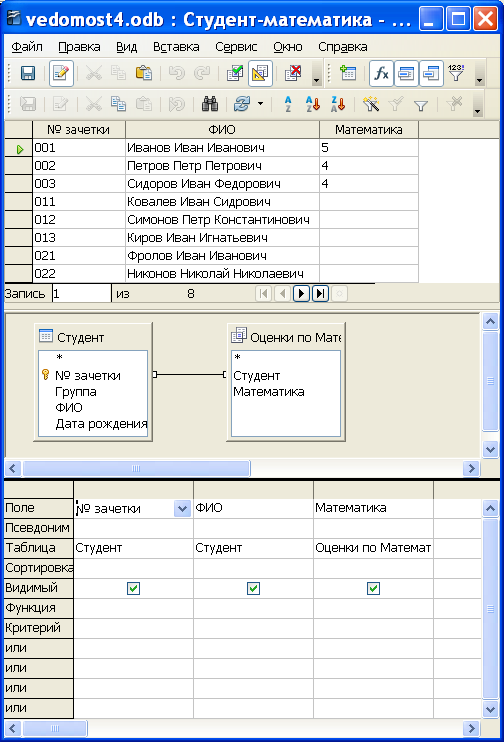Viewport: 504px width, 742px height.
Task: Open the Вид menu
Action: click(126, 47)
